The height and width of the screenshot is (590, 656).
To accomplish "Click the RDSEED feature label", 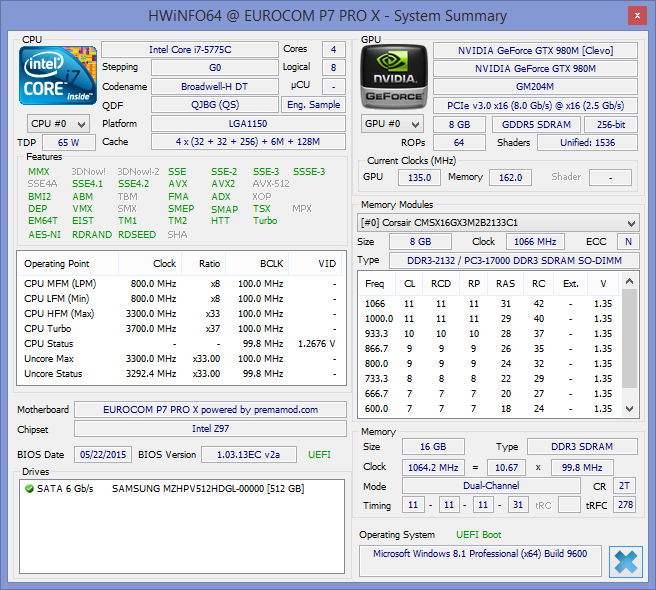I will click(137, 235).
